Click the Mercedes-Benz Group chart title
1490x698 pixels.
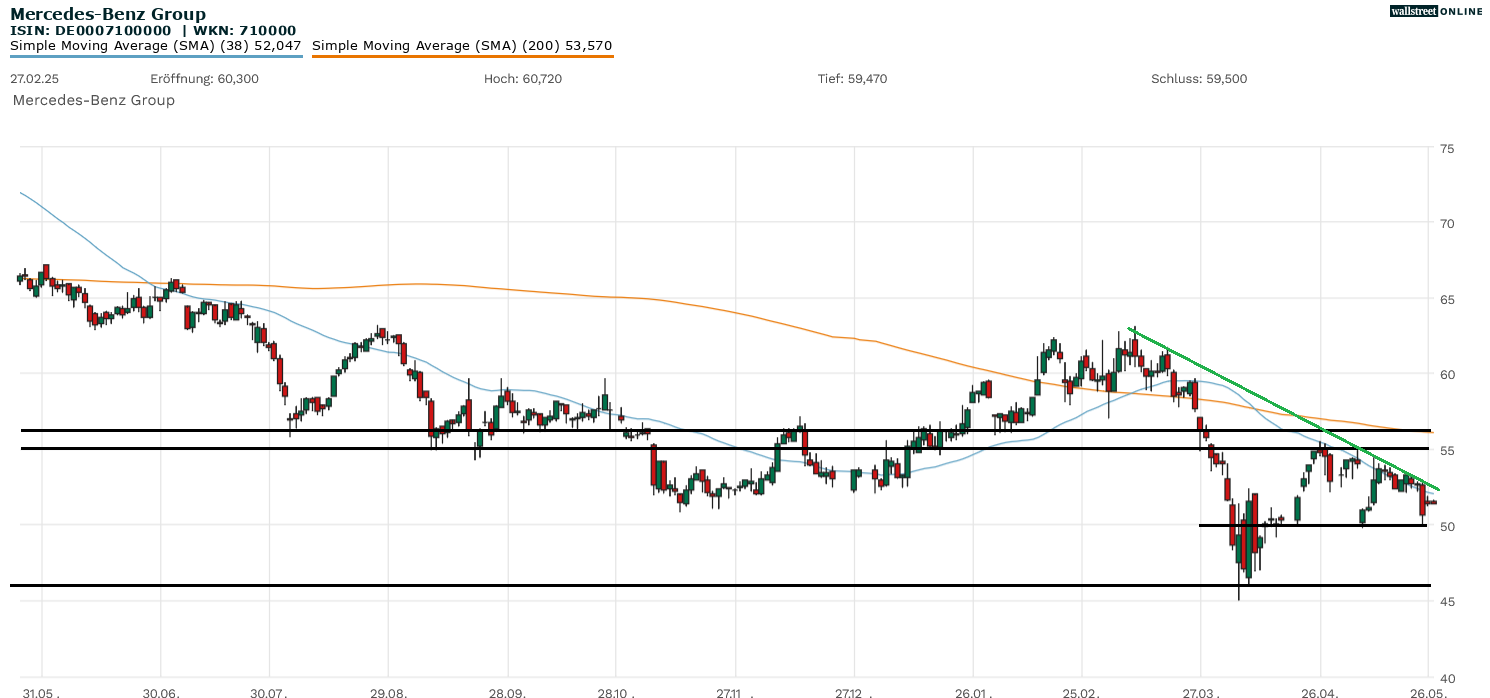pos(108,14)
